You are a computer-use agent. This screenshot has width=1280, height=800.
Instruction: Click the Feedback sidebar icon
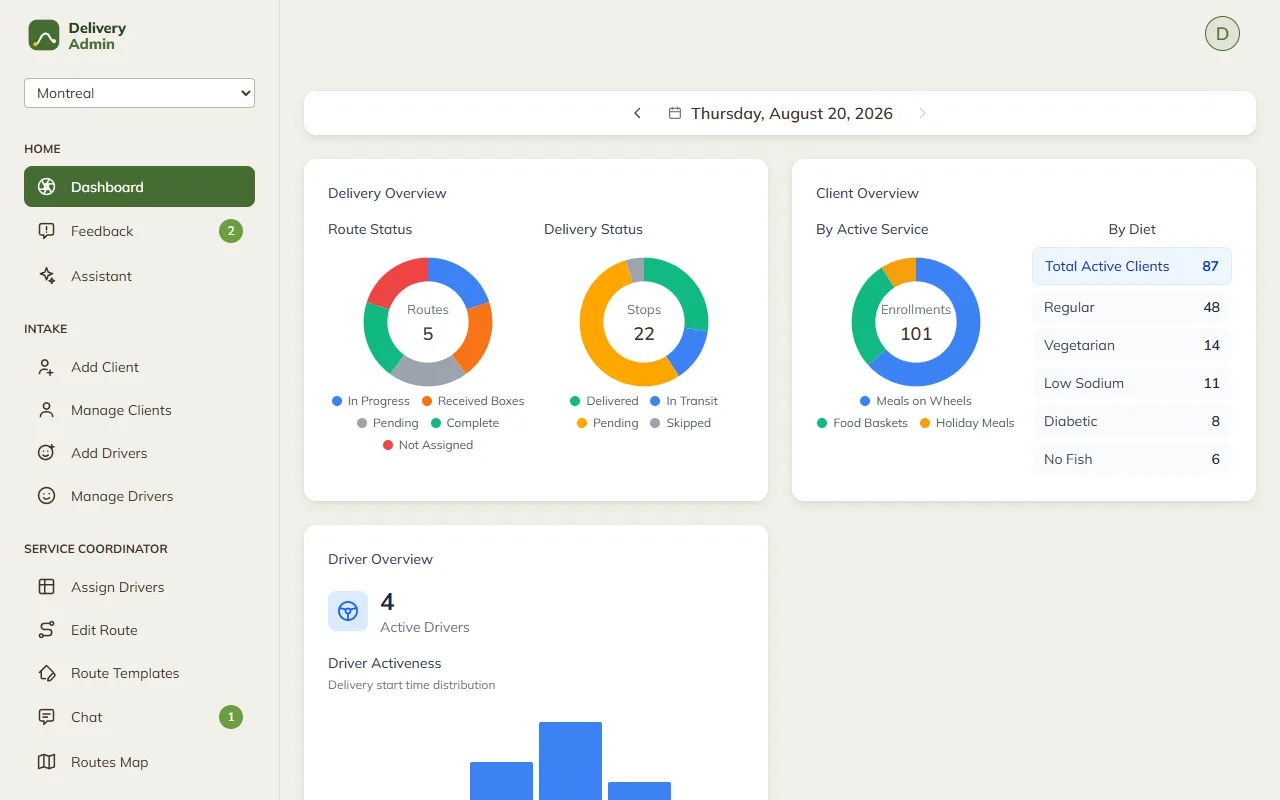pos(46,231)
